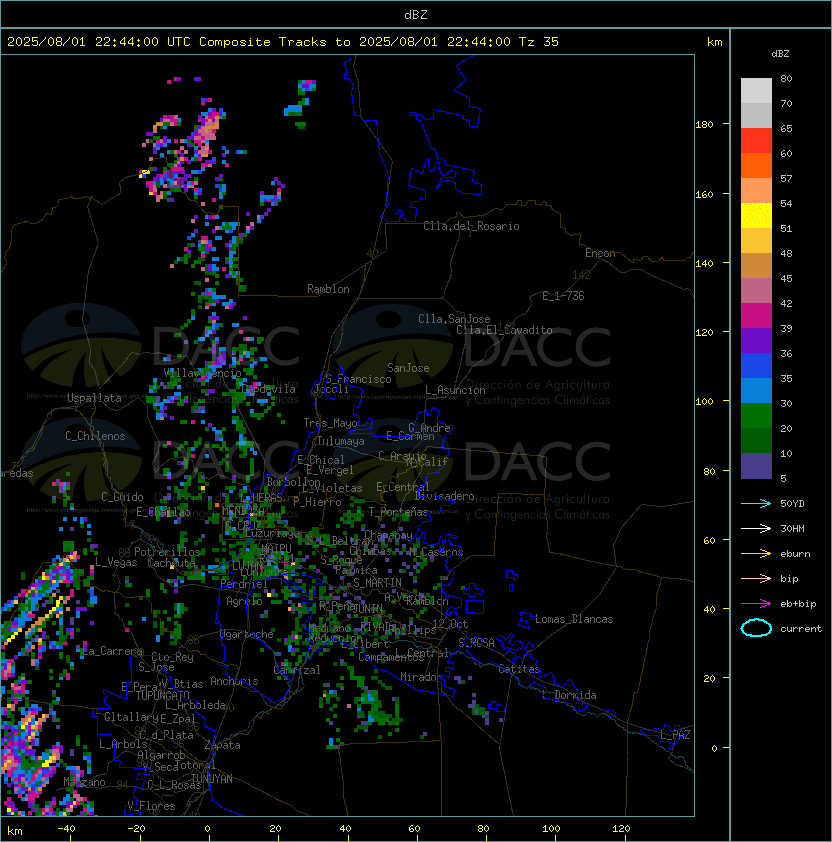The image size is (832, 842).
Task: Click the 'C_Chilenos' map label
Action: (95, 436)
